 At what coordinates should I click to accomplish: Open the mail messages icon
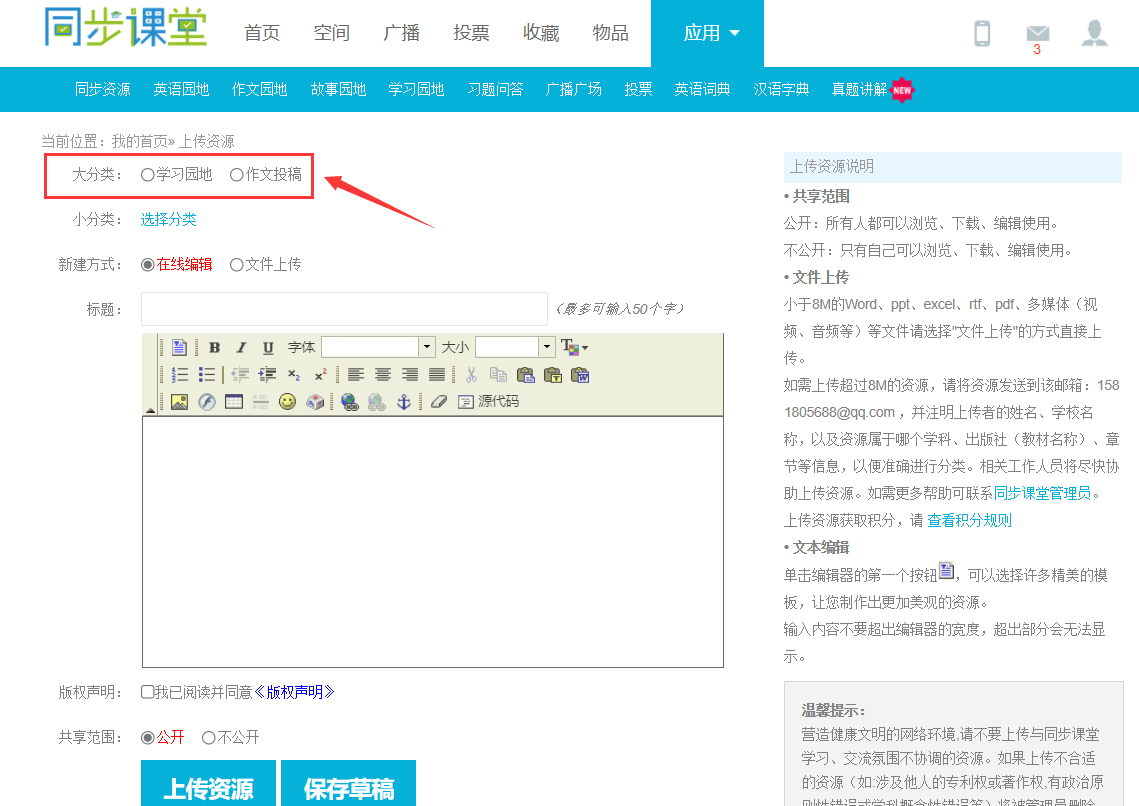(x=1037, y=33)
